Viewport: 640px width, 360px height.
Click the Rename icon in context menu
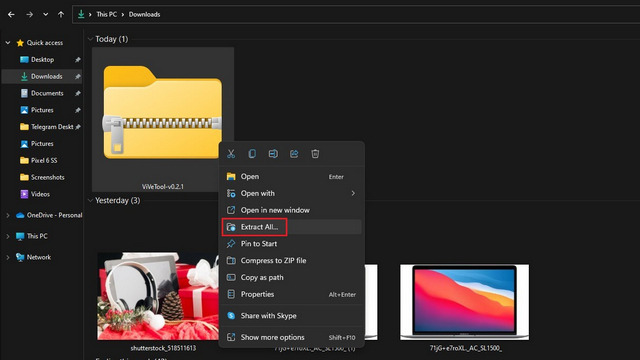(273, 153)
